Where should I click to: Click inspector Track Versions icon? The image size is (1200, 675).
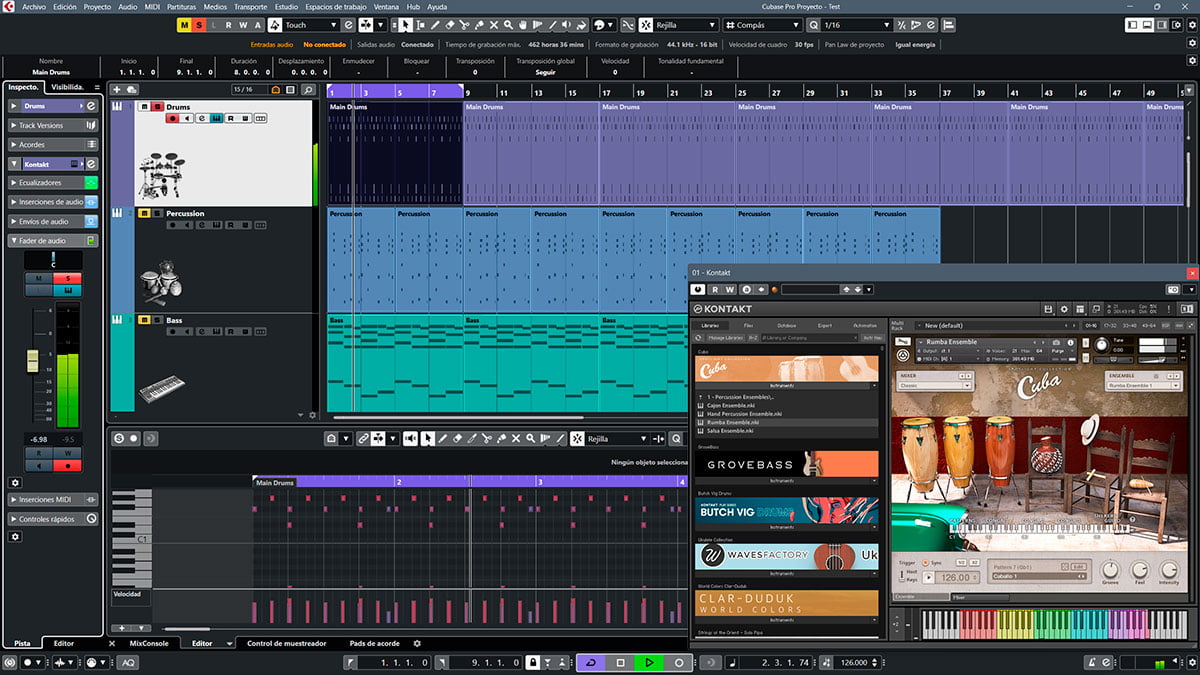coord(91,125)
